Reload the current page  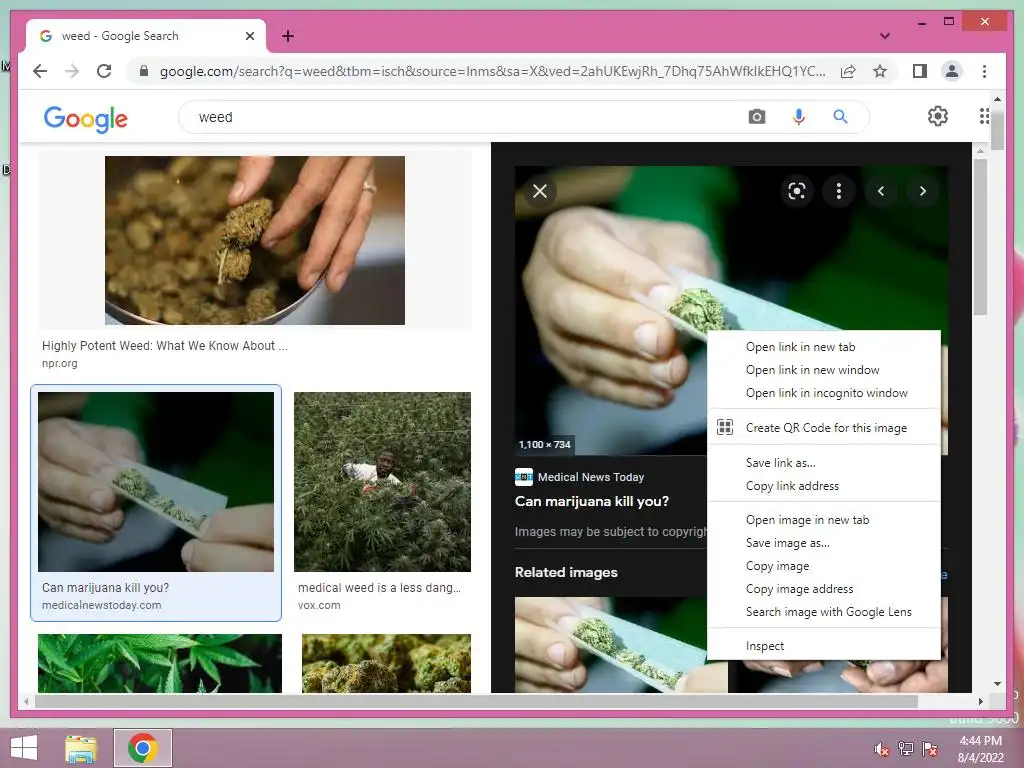(104, 71)
